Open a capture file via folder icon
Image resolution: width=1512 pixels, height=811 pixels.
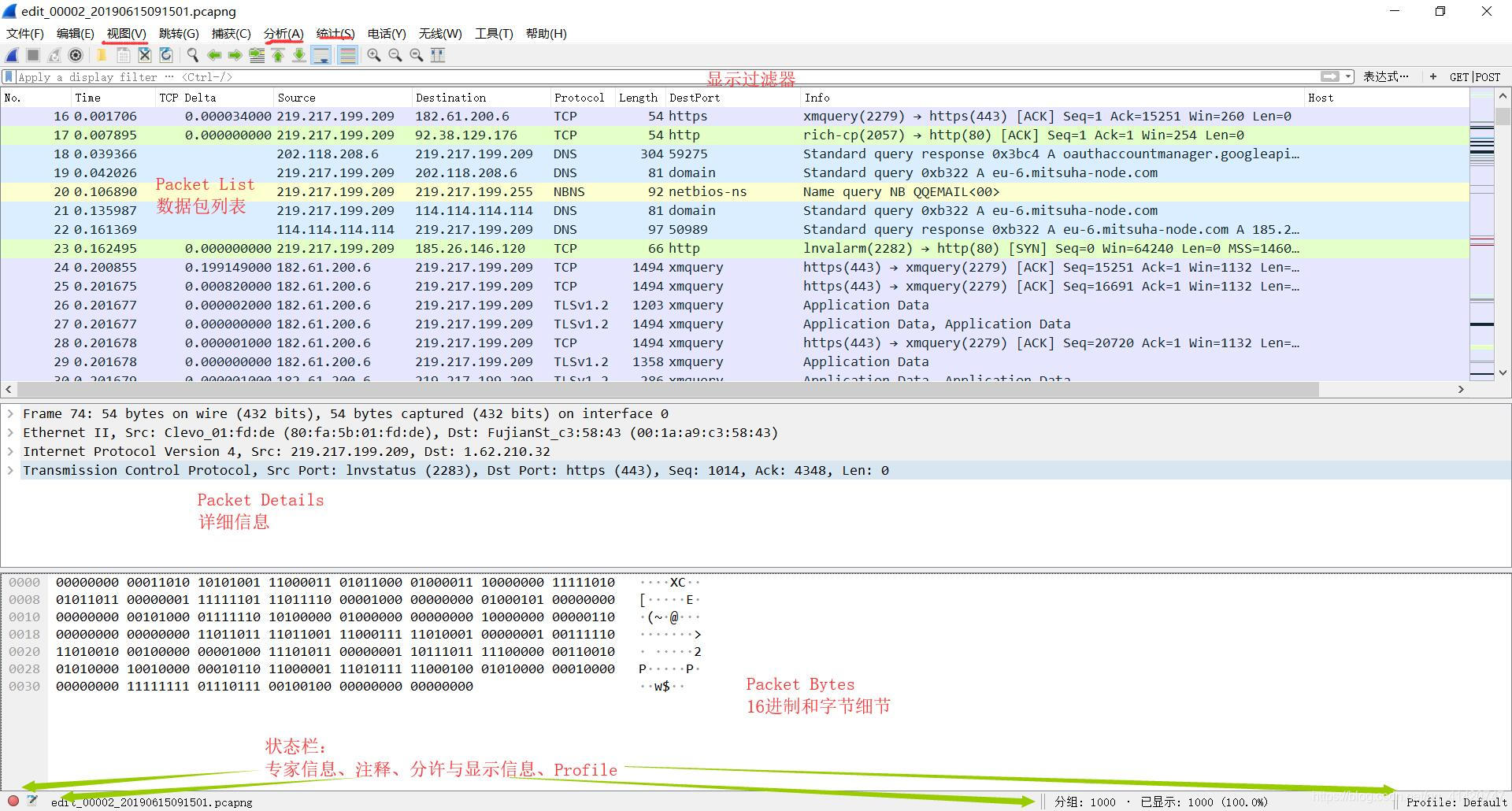click(102, 55)
